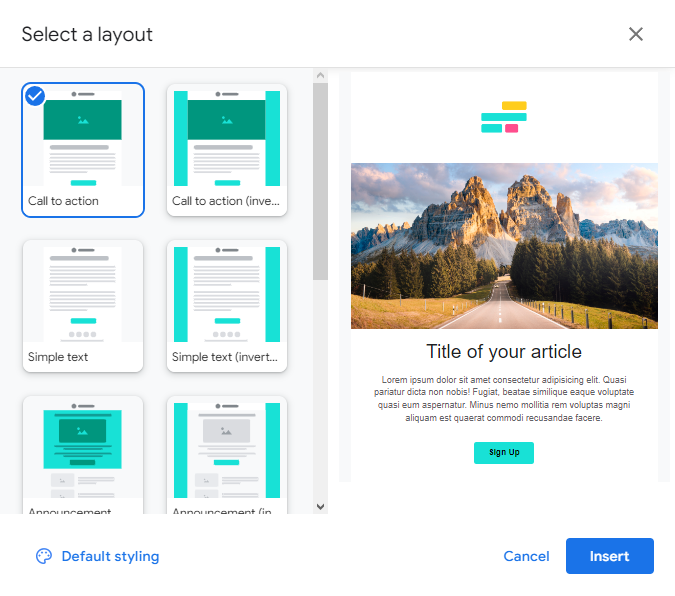Image resolution: width=675 pixels, height=596 pixels.
Task: Click the layout list scrollbar thumb
Action: (x=320, y=180)
